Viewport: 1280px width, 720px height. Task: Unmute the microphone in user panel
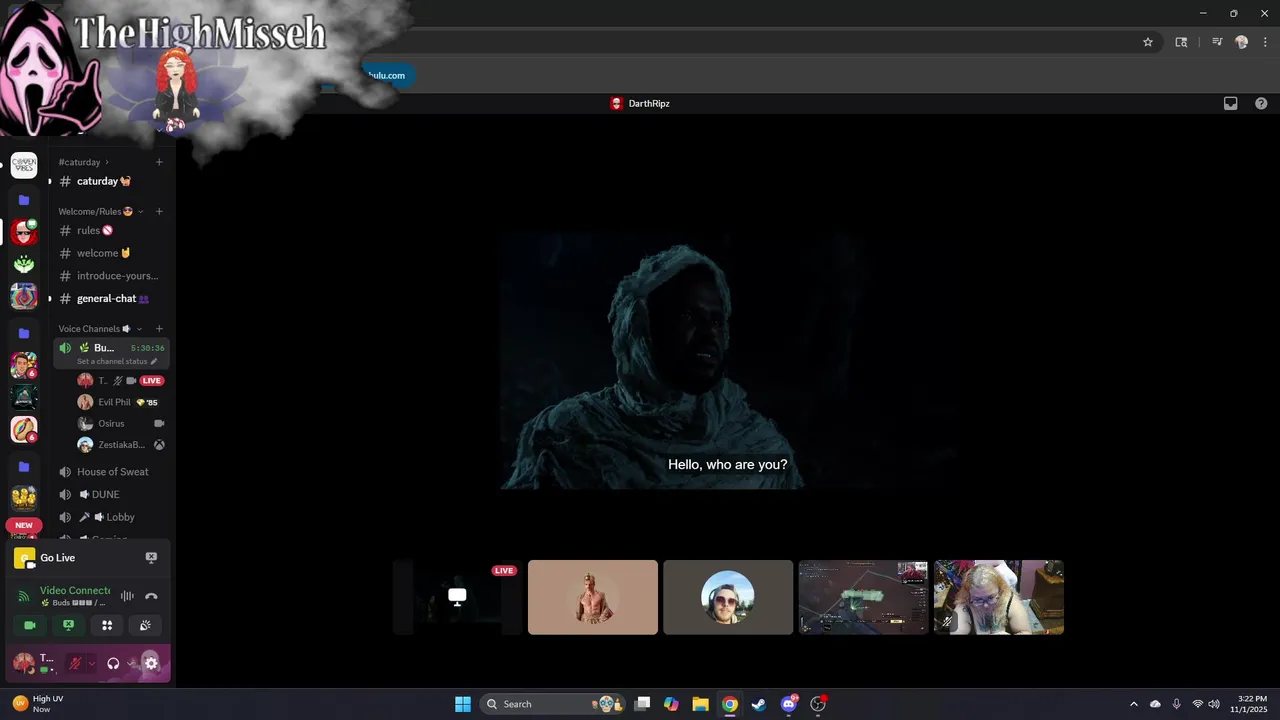tap(74, 663)
